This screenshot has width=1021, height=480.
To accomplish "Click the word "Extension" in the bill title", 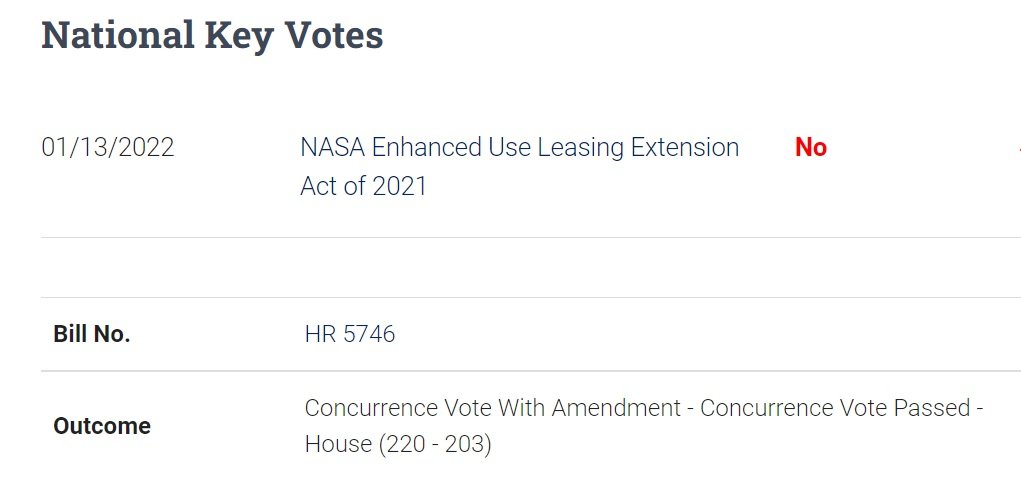I will click(x=684, y=148).
